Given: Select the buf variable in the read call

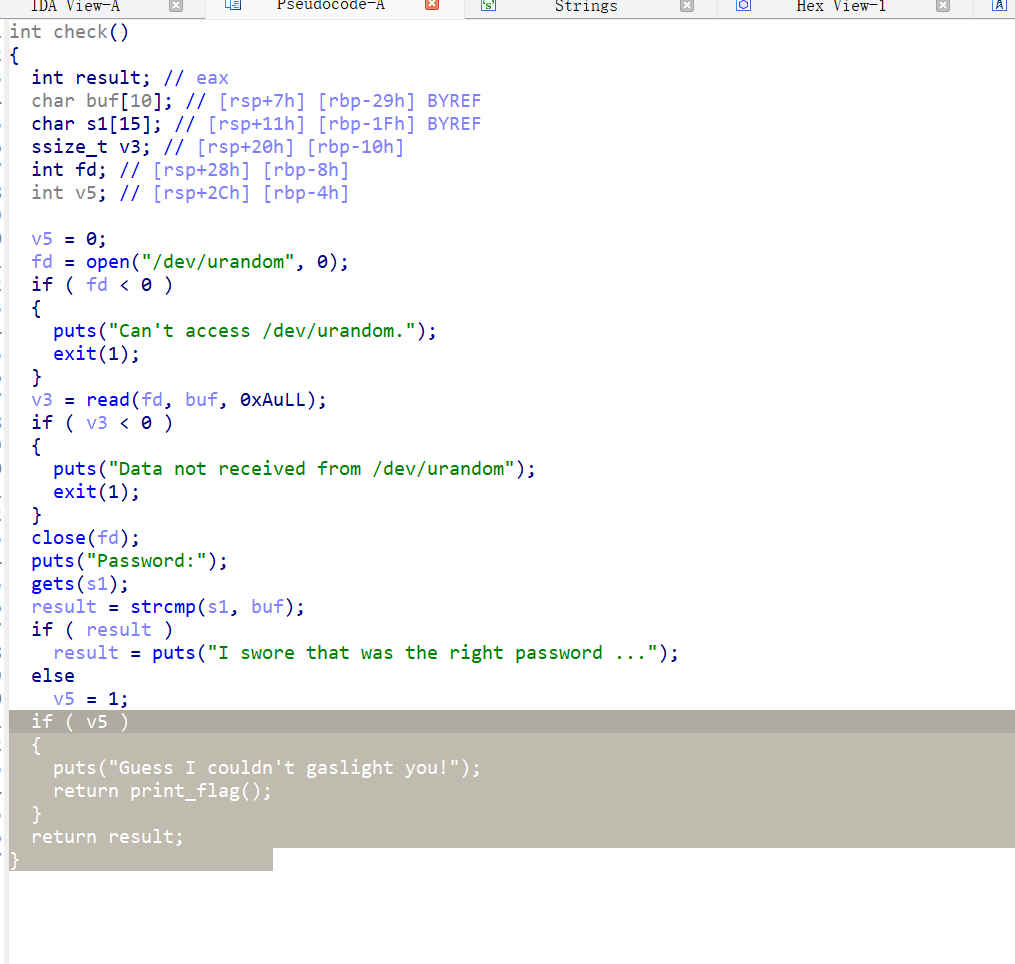Looking at the screenshot, I should tap(200, 399).
